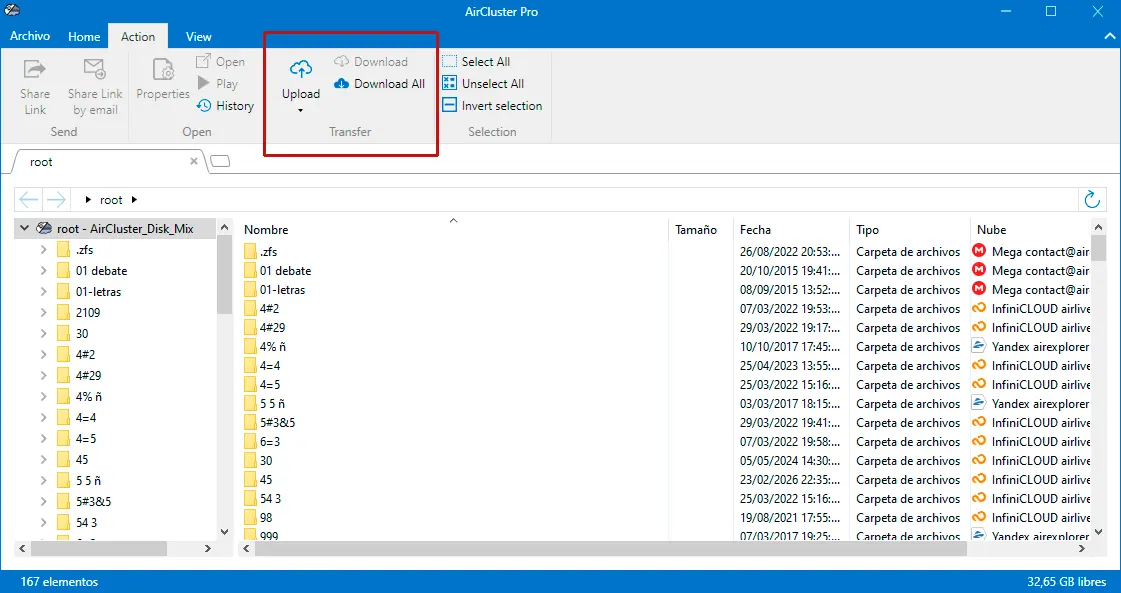
Task: Sort by Tipo column header
Action: coord(909,230)
